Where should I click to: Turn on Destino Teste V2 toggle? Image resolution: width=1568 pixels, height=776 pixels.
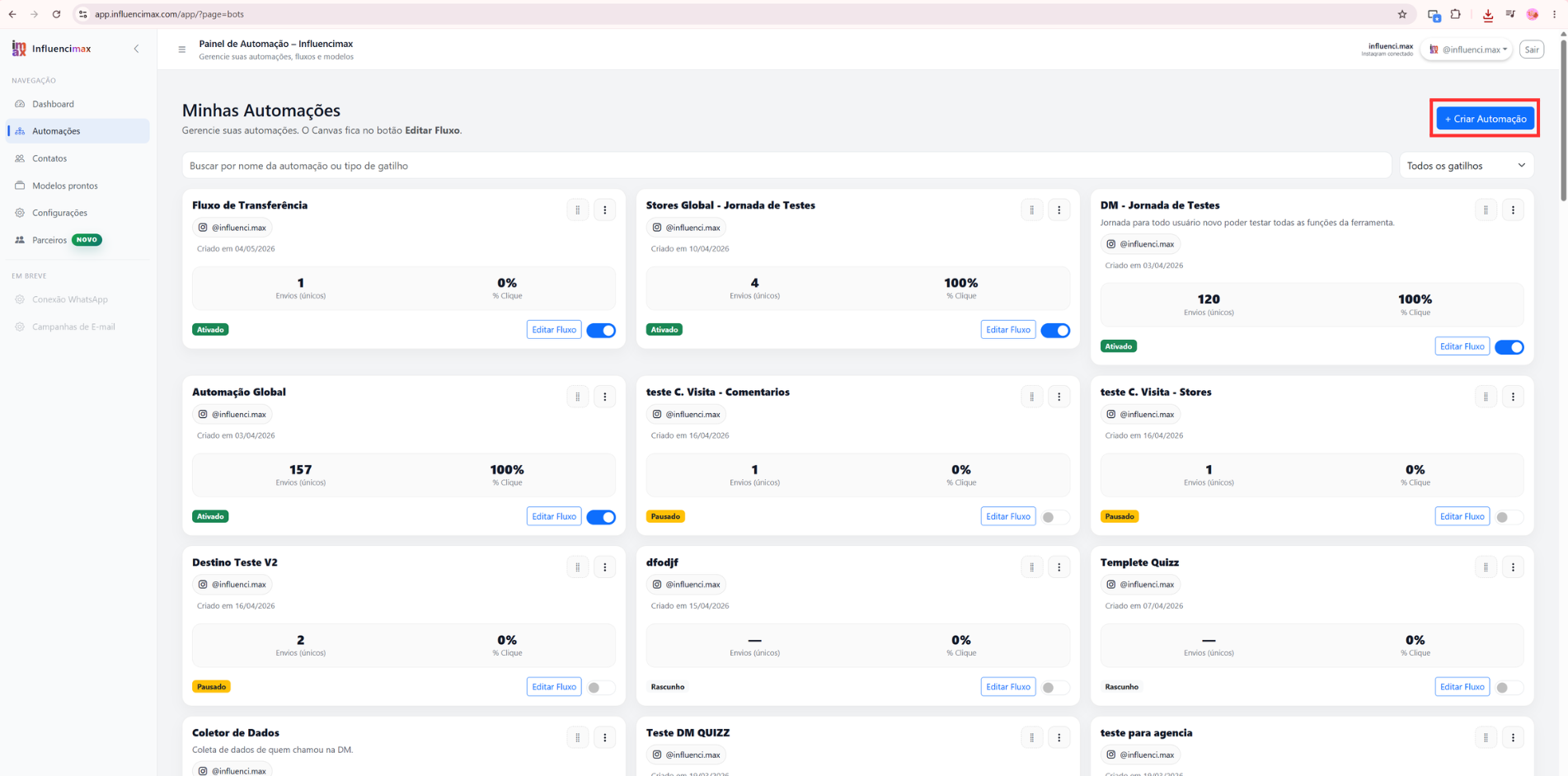click(x=601, y=688)
